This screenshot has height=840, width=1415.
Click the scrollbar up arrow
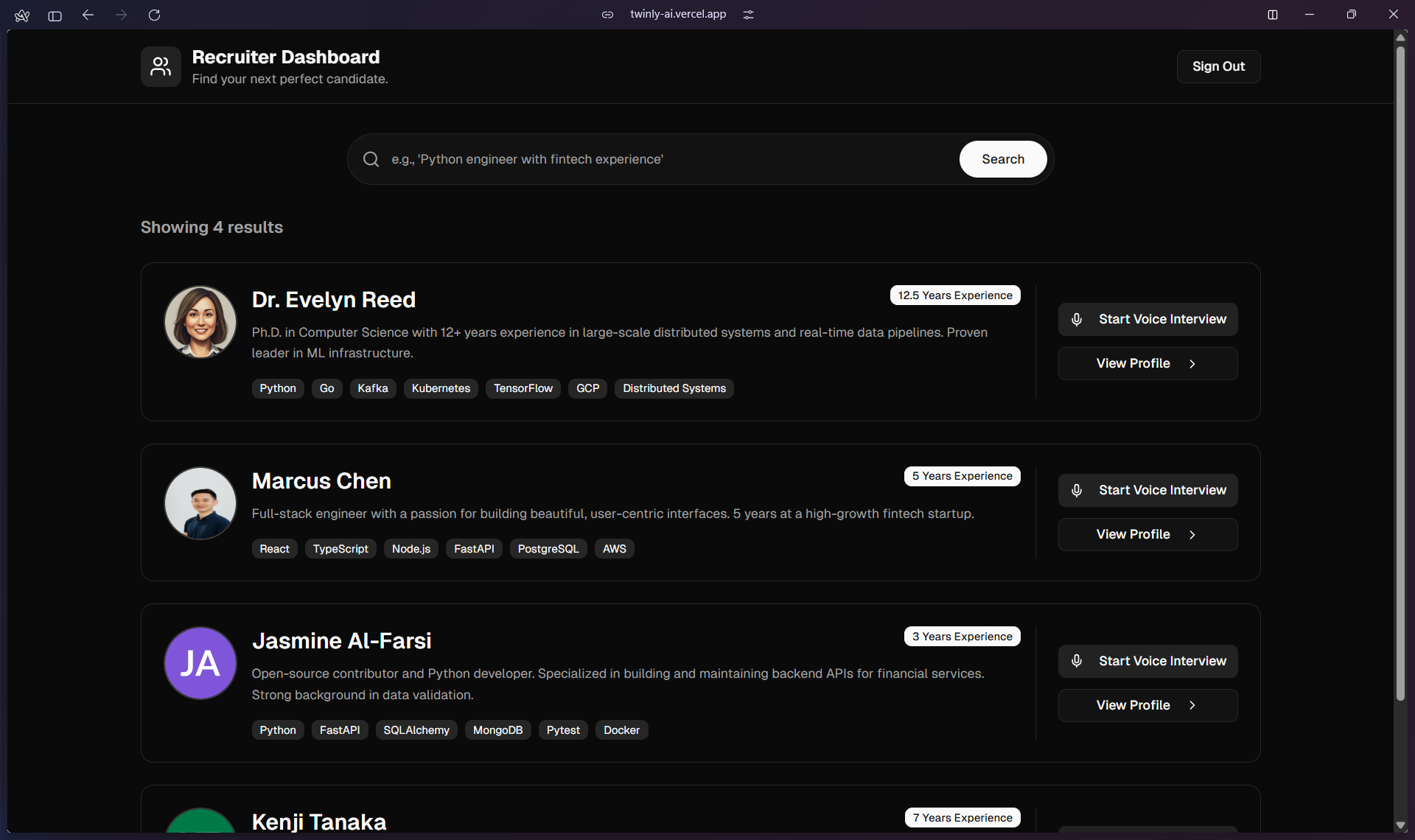tap(1400, 38)
